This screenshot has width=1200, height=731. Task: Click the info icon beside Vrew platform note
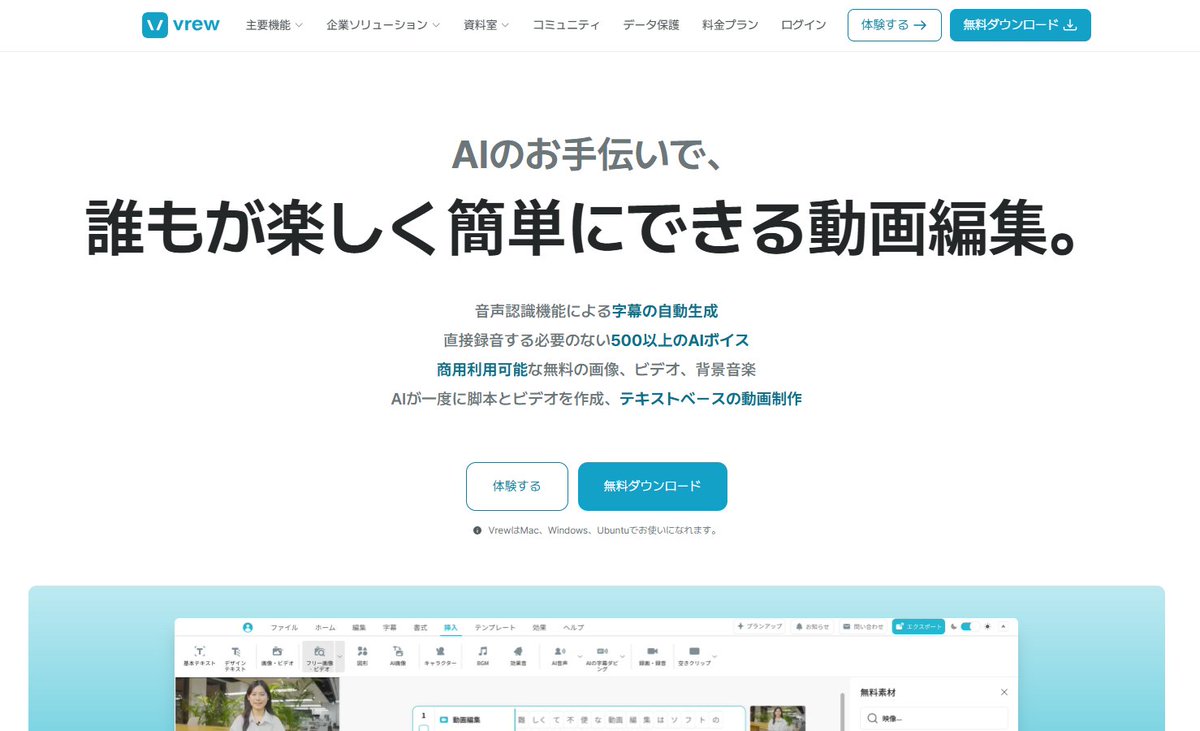point(478,531)
